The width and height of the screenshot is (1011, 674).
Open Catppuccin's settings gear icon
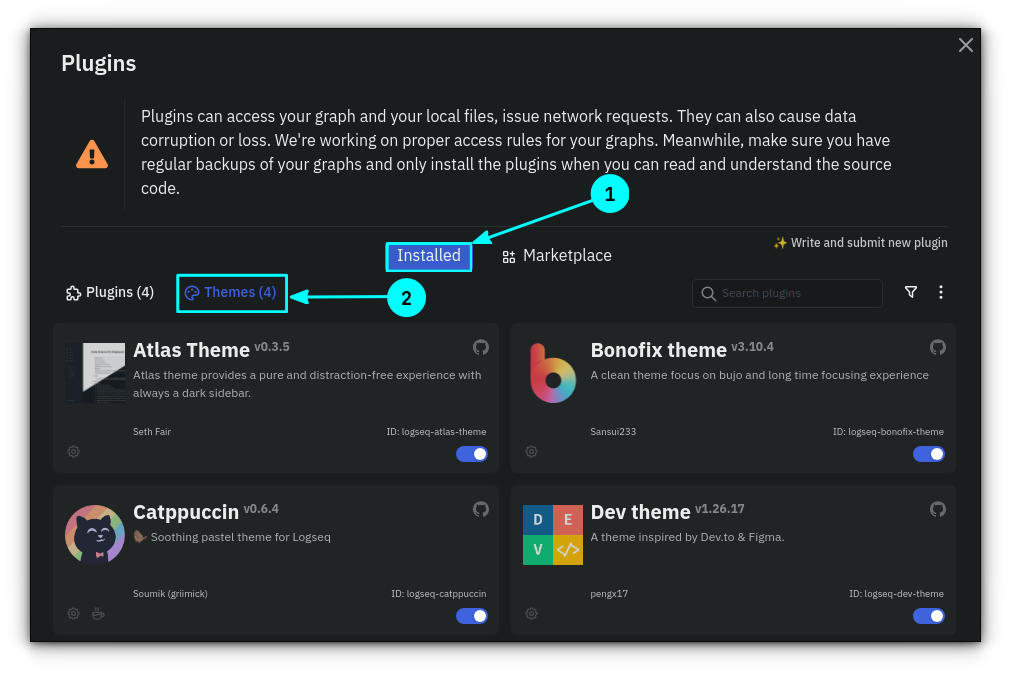(73, 613)
